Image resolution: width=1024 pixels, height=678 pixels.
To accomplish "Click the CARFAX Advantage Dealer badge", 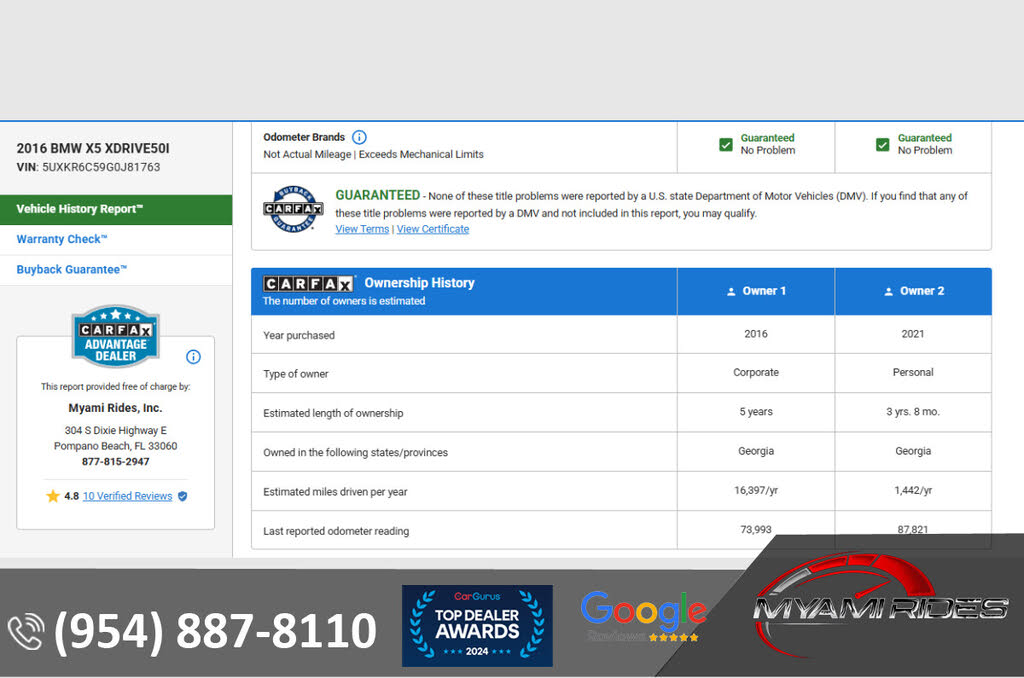I will [x=116, y=336].
